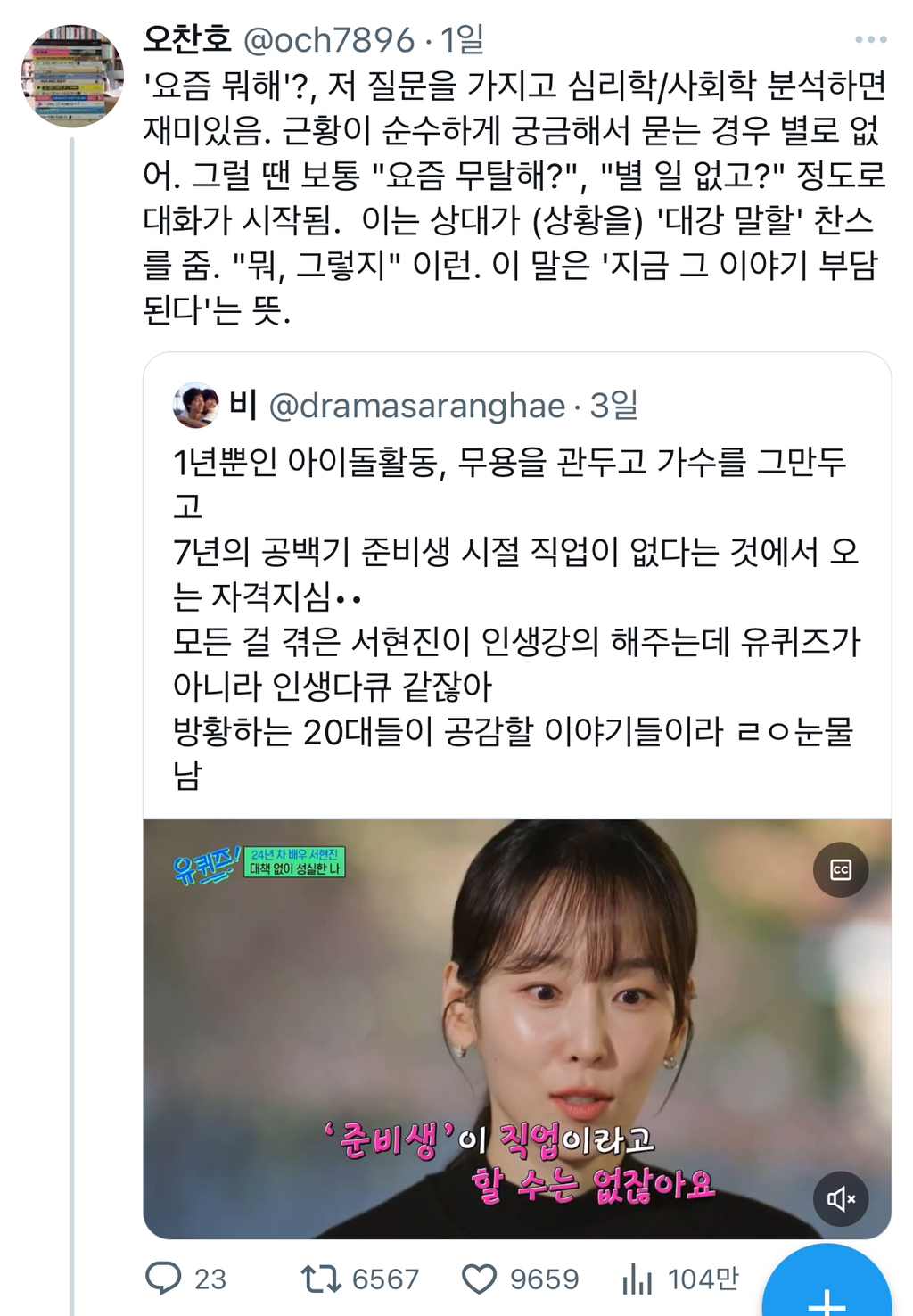Open the 3일 timestamp in quoted tweet

click(614, 406)
